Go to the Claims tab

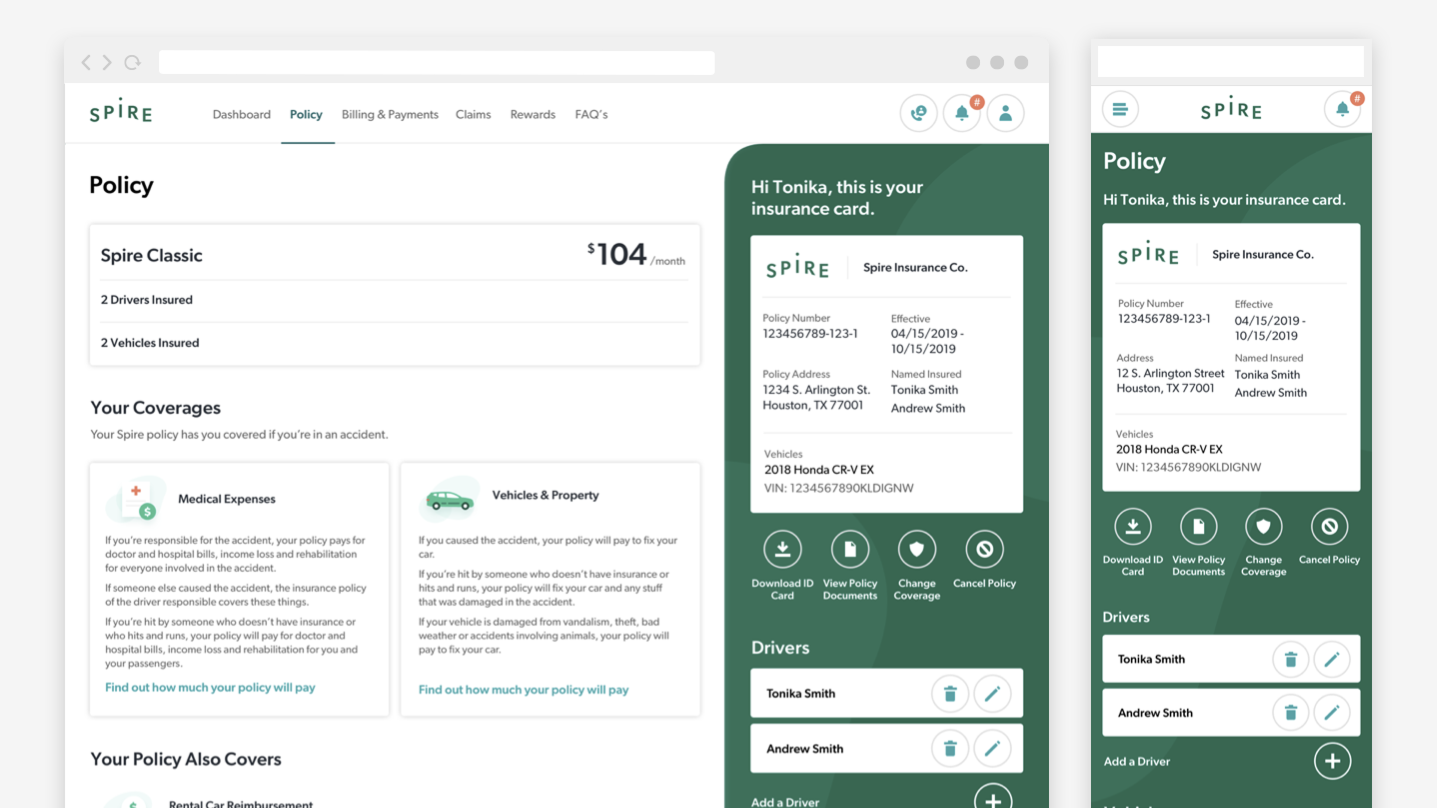(x=473, y=115)
